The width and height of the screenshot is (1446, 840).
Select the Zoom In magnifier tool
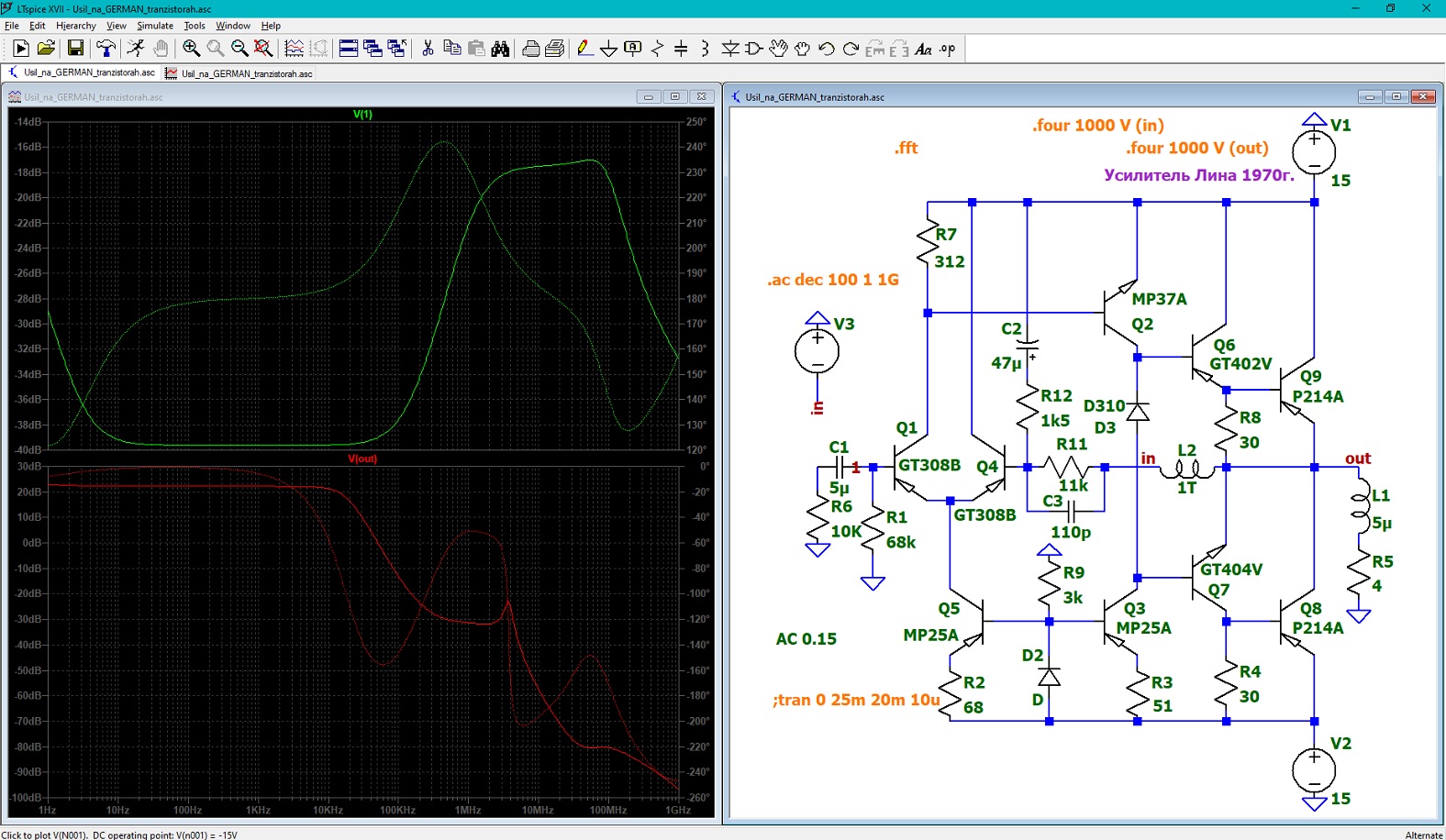tap(191, 49)
